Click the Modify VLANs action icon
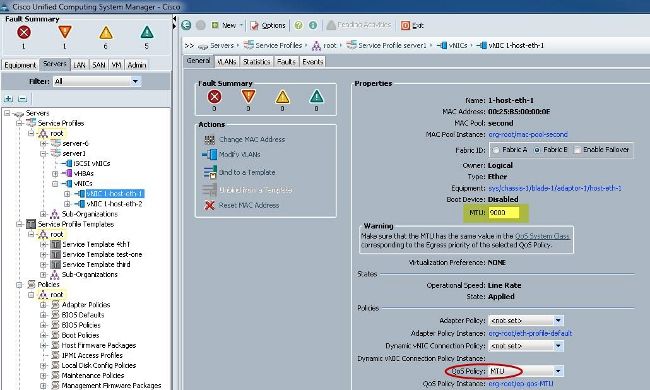Viewport: 650px width, 390px height. pos(210,154)
